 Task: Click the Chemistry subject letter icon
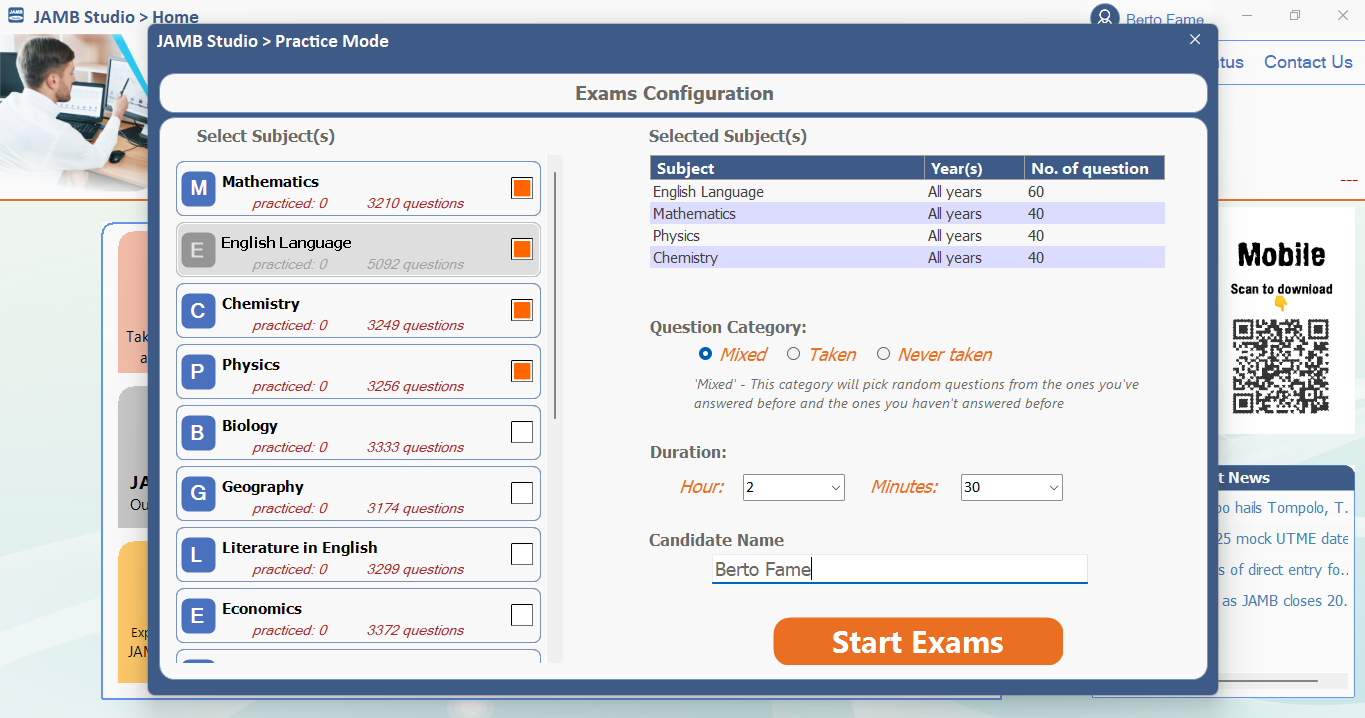tap(198, 310)
